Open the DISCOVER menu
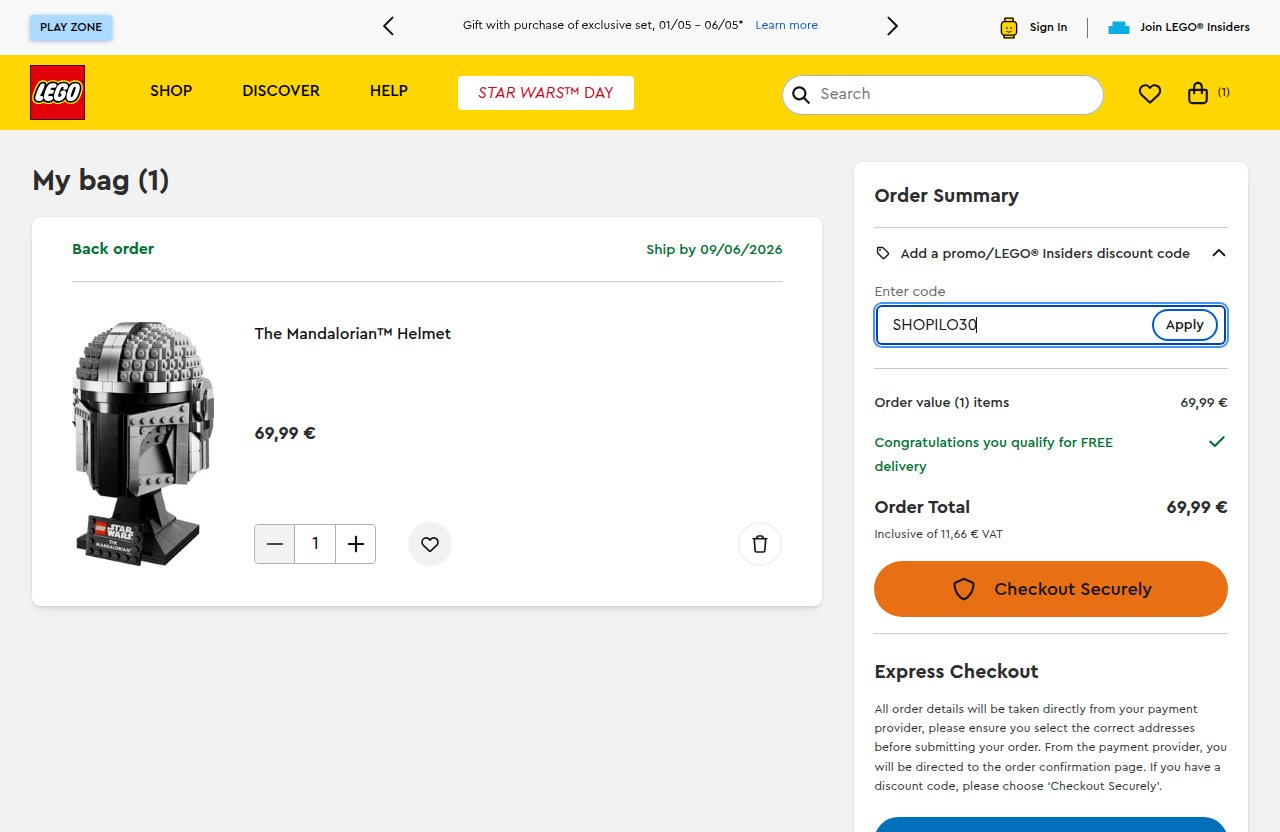 tap(281, 91)
